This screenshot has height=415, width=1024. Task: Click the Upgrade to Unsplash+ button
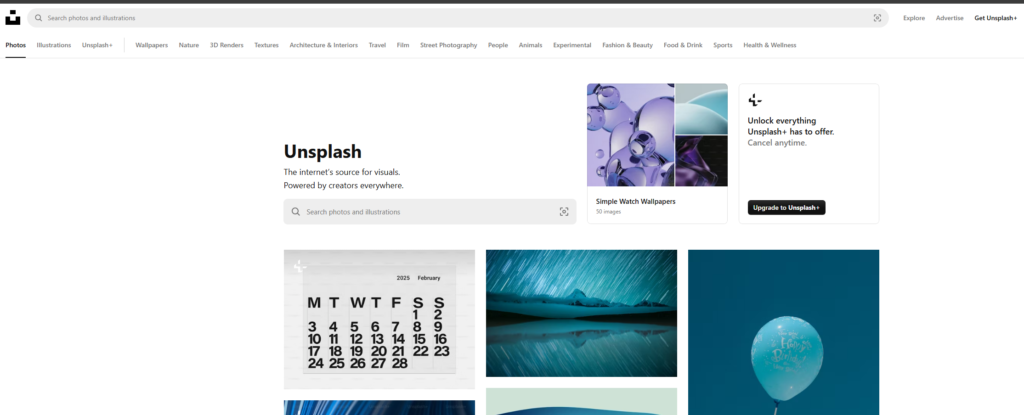click(x=786, y=207)
